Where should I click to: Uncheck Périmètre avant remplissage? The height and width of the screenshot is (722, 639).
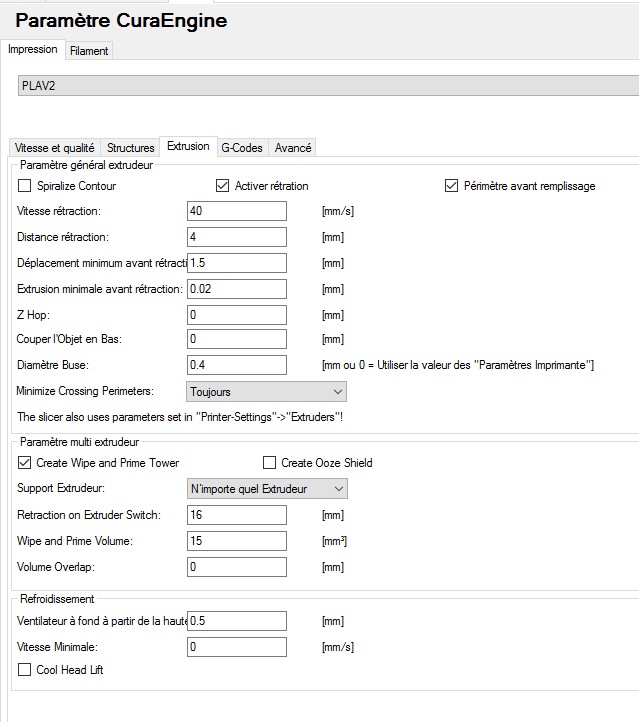point(453,186)
